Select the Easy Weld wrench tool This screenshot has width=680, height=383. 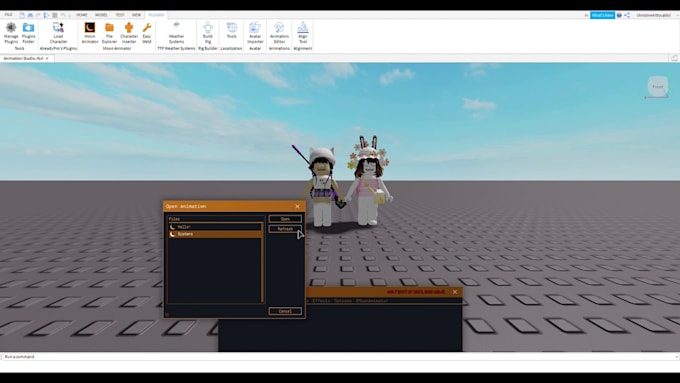click(147, 33)
